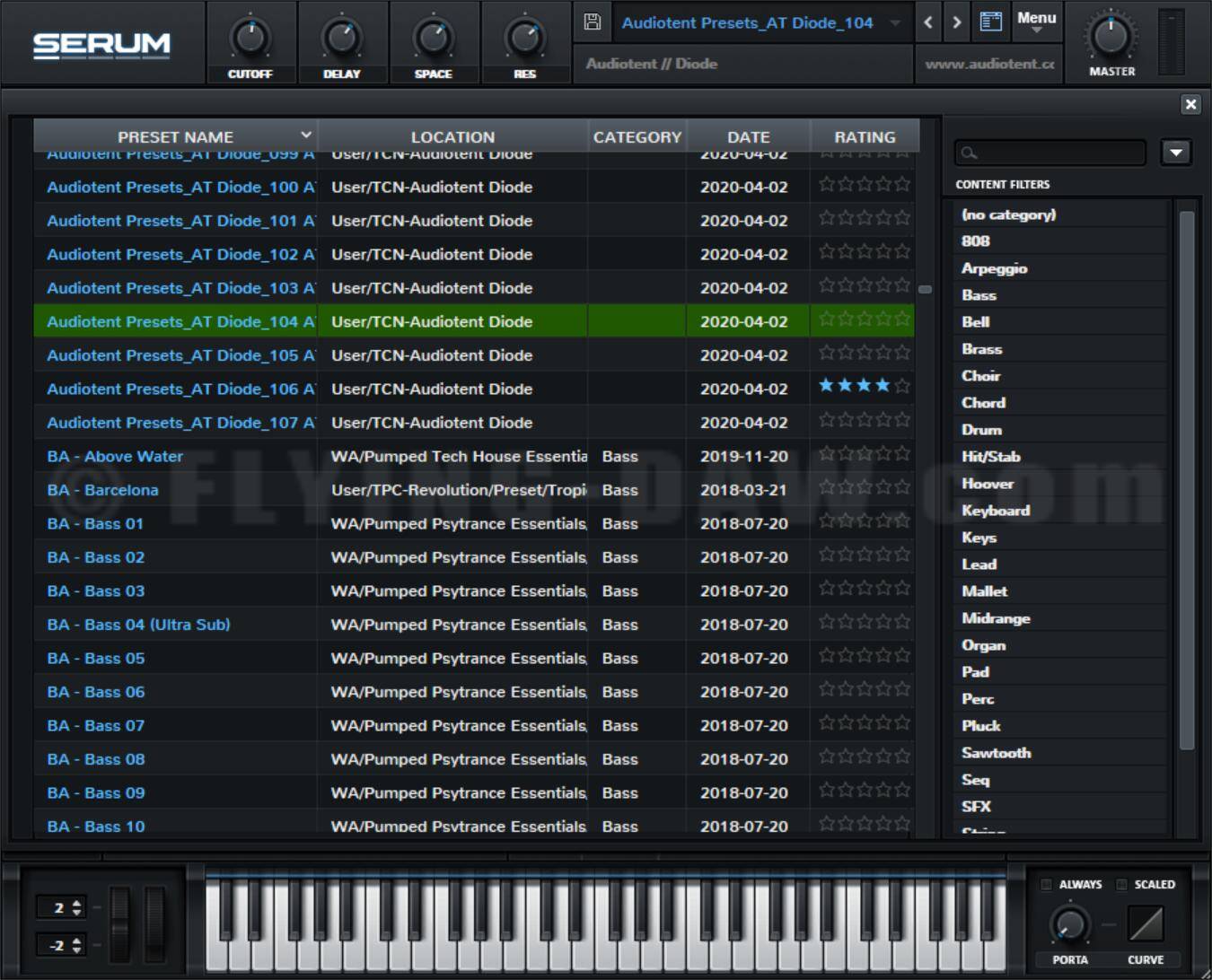The height and width of the screenshot is (980, 1212).
Task: Toggle the ALWAYS portamento checkbox
Action: pos(1046,885)
